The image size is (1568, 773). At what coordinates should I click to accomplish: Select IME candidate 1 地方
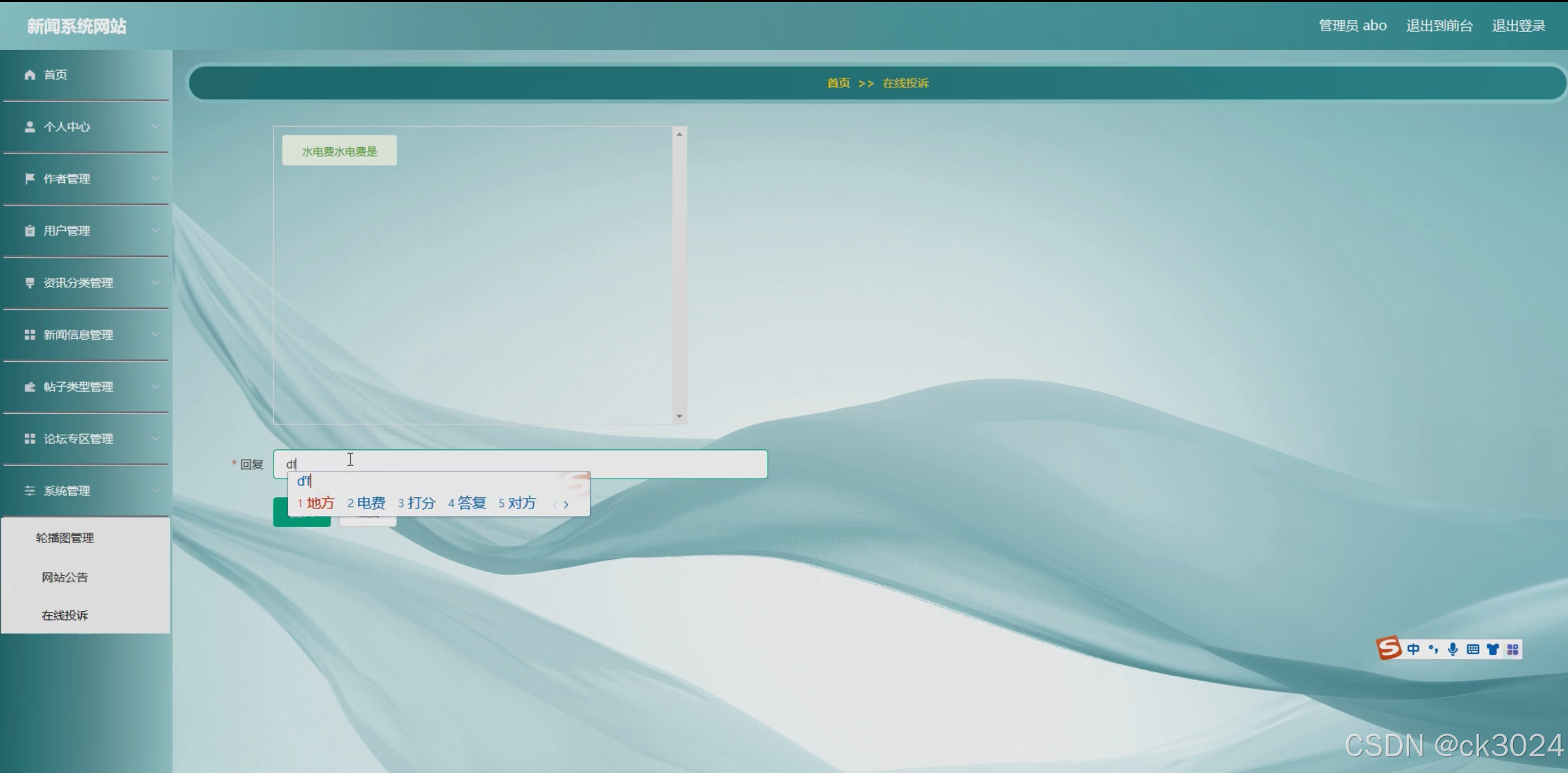tap(316, 504)
